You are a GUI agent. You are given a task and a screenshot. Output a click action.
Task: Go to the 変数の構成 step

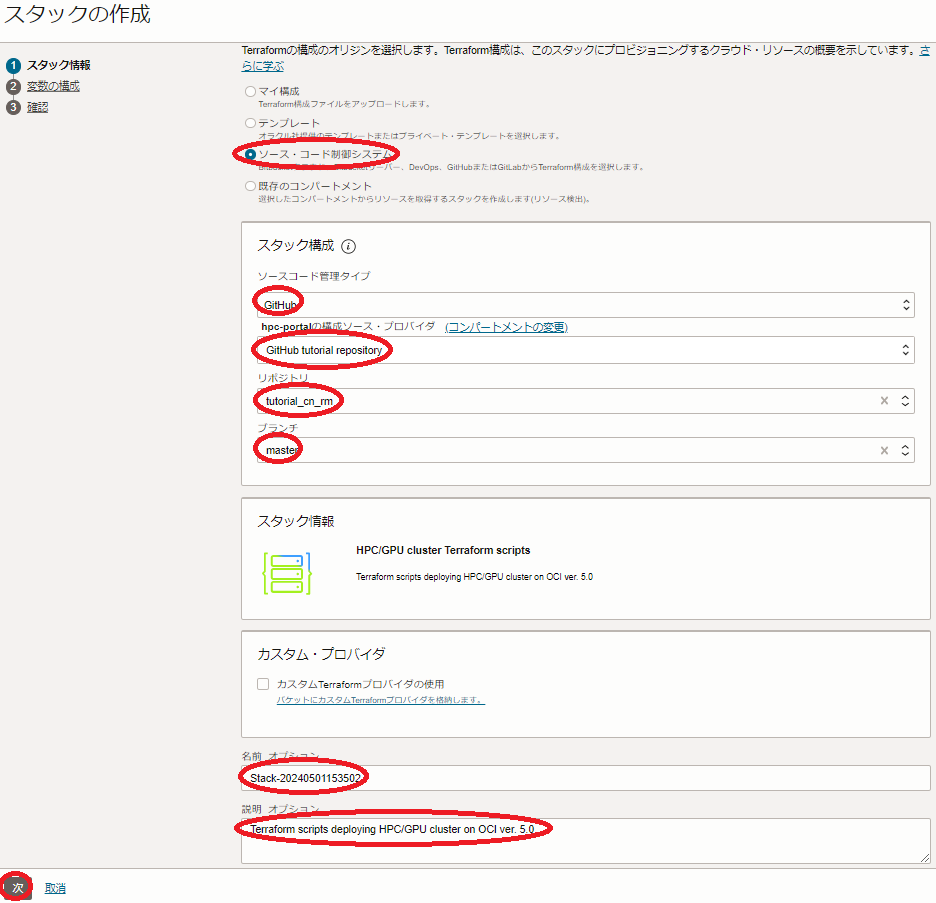(x=53, y=86)
